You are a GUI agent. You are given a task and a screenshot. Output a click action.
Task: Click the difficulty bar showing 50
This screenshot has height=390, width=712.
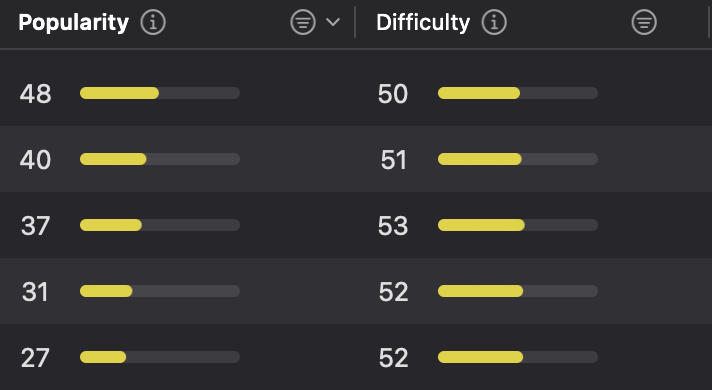518,93
